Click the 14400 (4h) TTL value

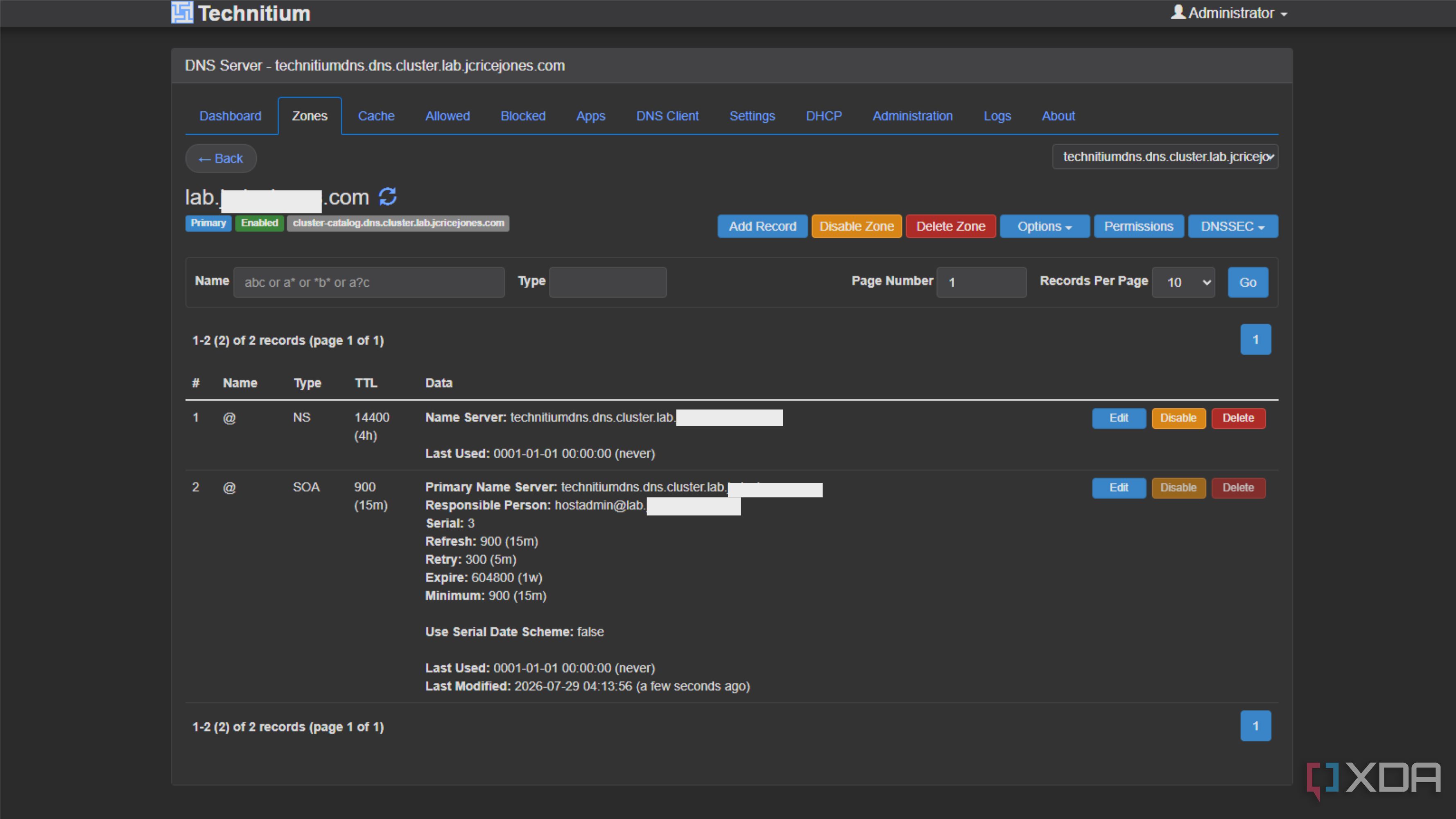(371, 426)
